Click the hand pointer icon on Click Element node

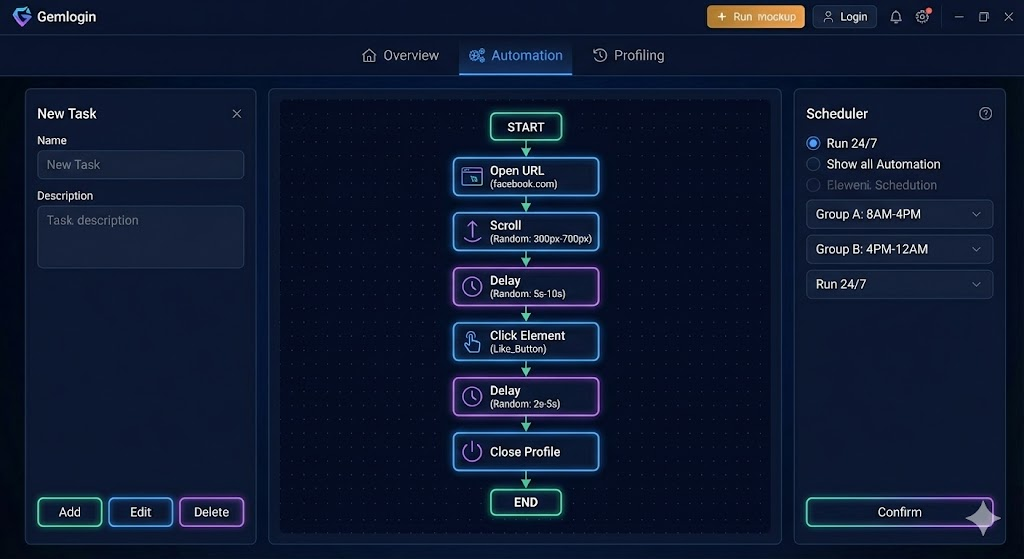click(x=472, y=342)
